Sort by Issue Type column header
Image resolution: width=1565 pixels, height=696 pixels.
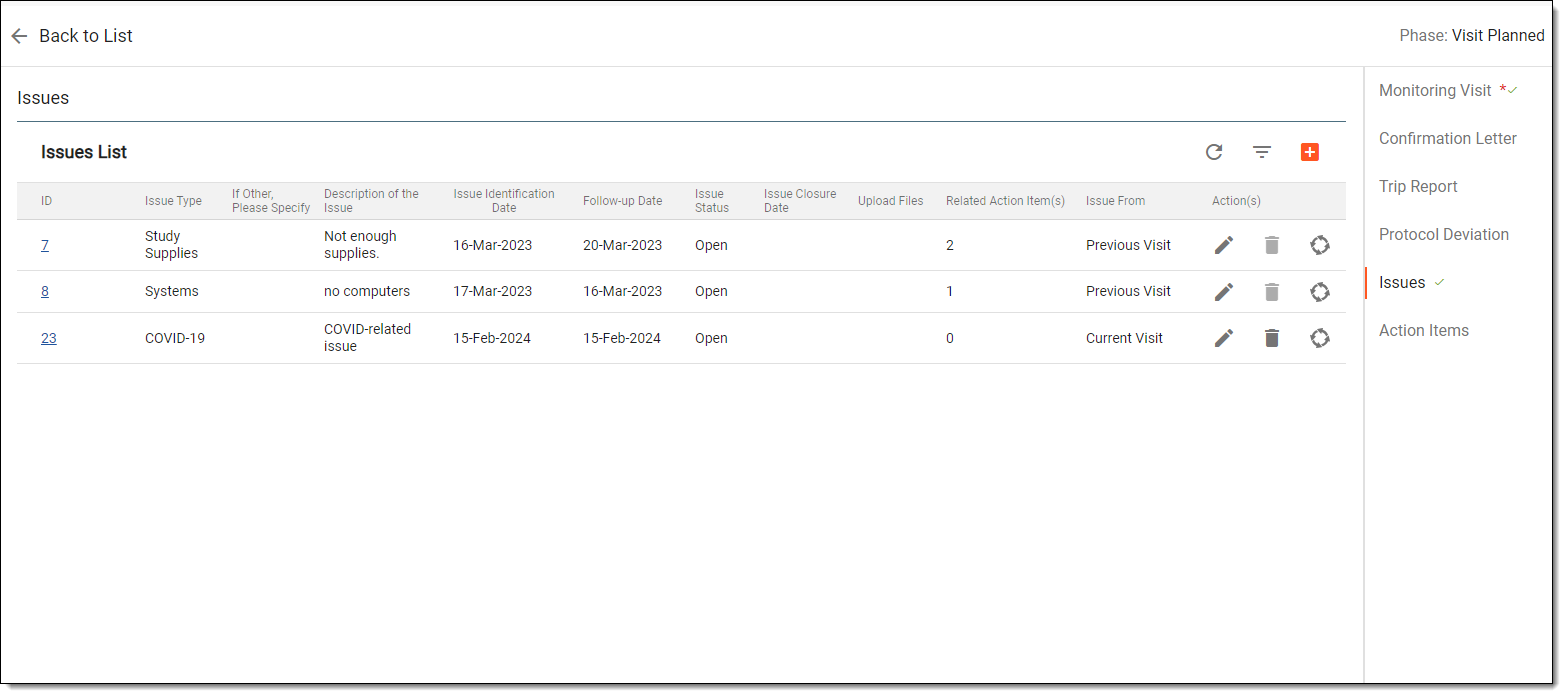click(173, 201)
